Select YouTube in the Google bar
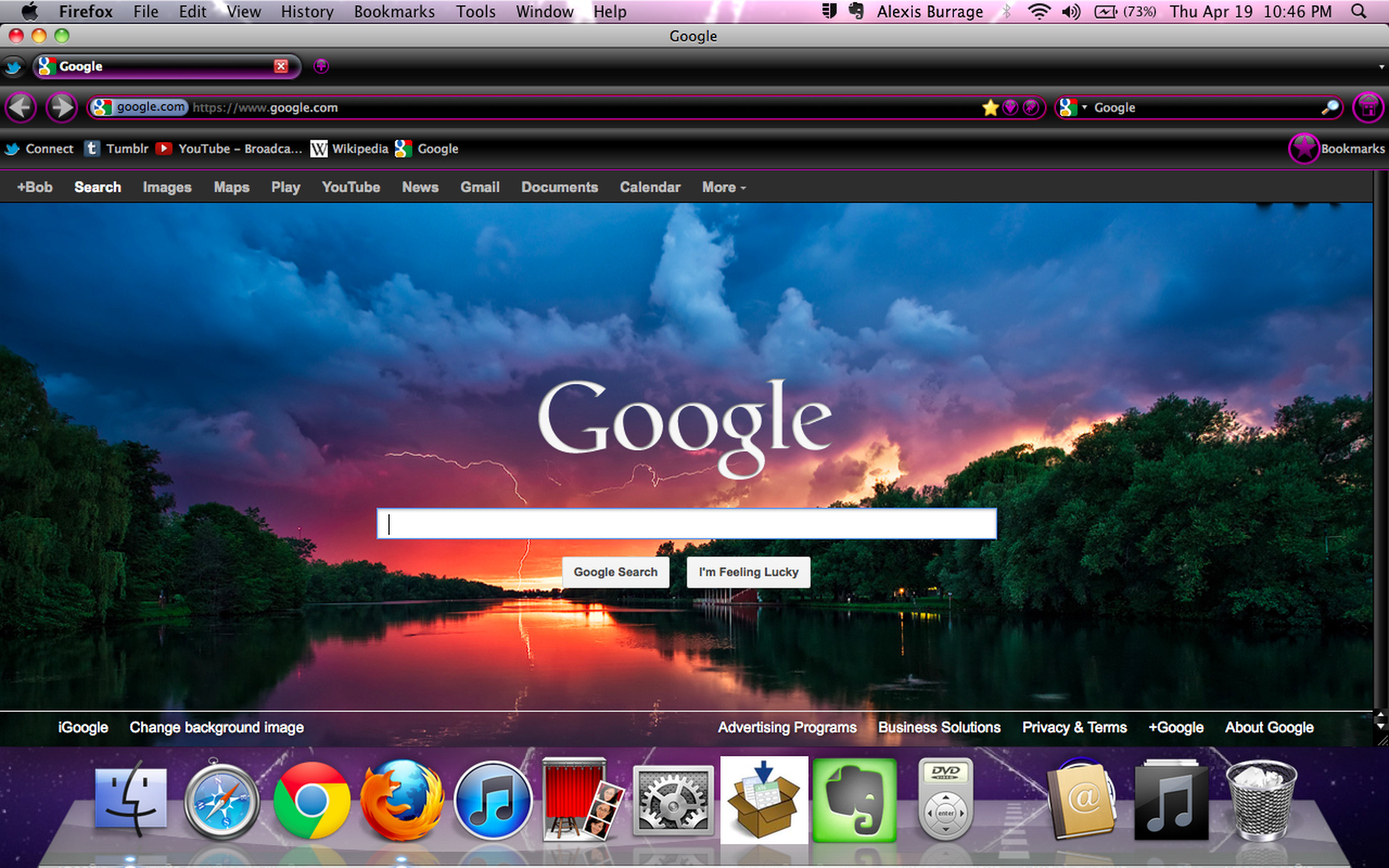 (351, 187)
